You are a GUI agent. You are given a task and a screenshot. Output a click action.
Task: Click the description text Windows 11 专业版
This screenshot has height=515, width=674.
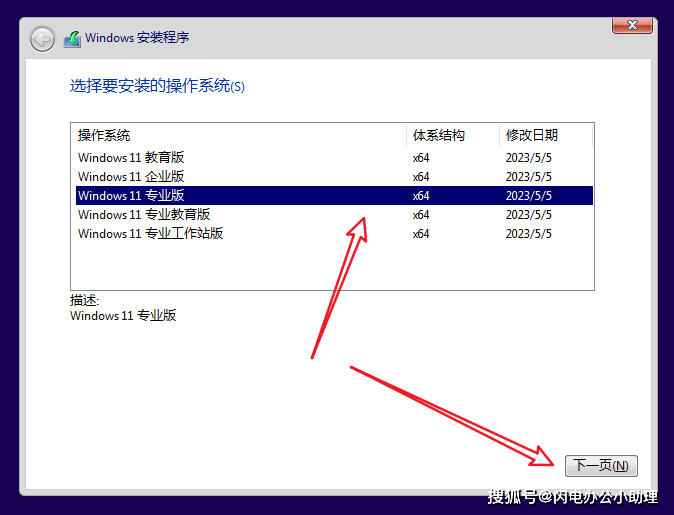point(123,316)
